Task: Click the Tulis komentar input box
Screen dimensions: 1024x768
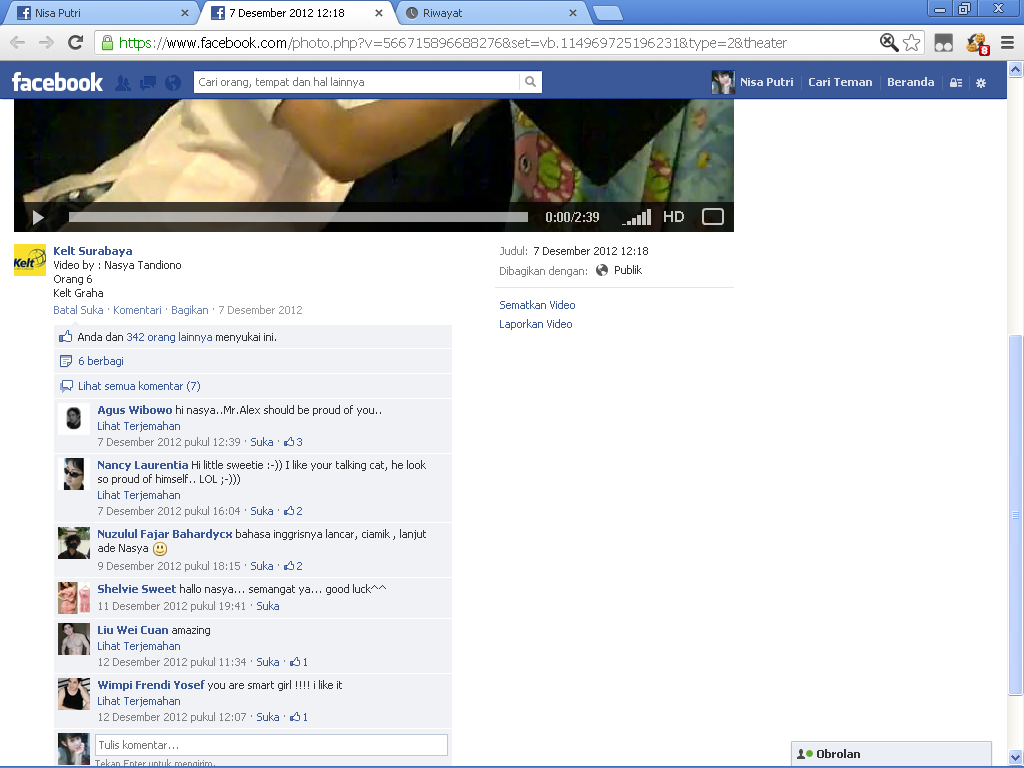Action: pyautogui.click(x=271, y=745)
